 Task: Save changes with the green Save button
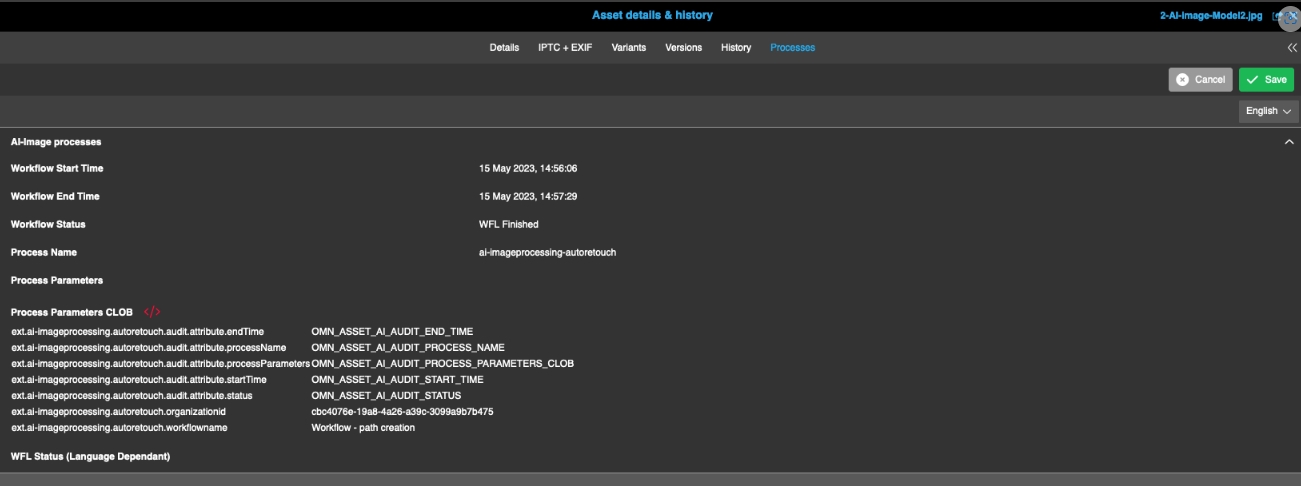click(x=1266, y=80)
